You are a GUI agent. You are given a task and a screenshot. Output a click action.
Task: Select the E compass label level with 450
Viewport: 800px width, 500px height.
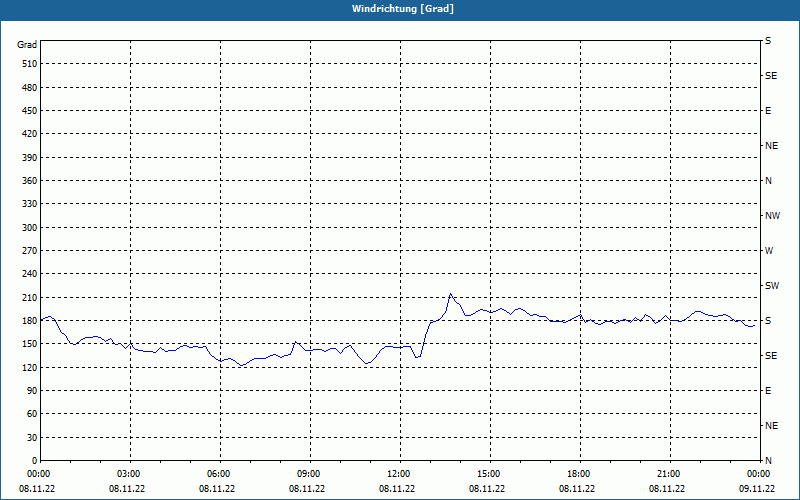tap(768, 111)
